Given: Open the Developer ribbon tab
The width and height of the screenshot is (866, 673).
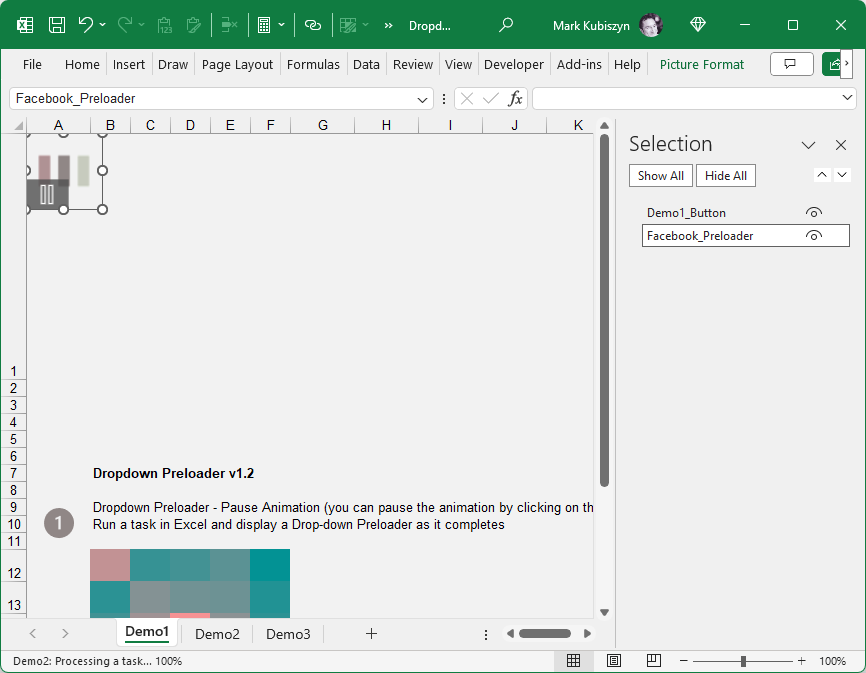Looking at the screenshot, I should 513,64.
